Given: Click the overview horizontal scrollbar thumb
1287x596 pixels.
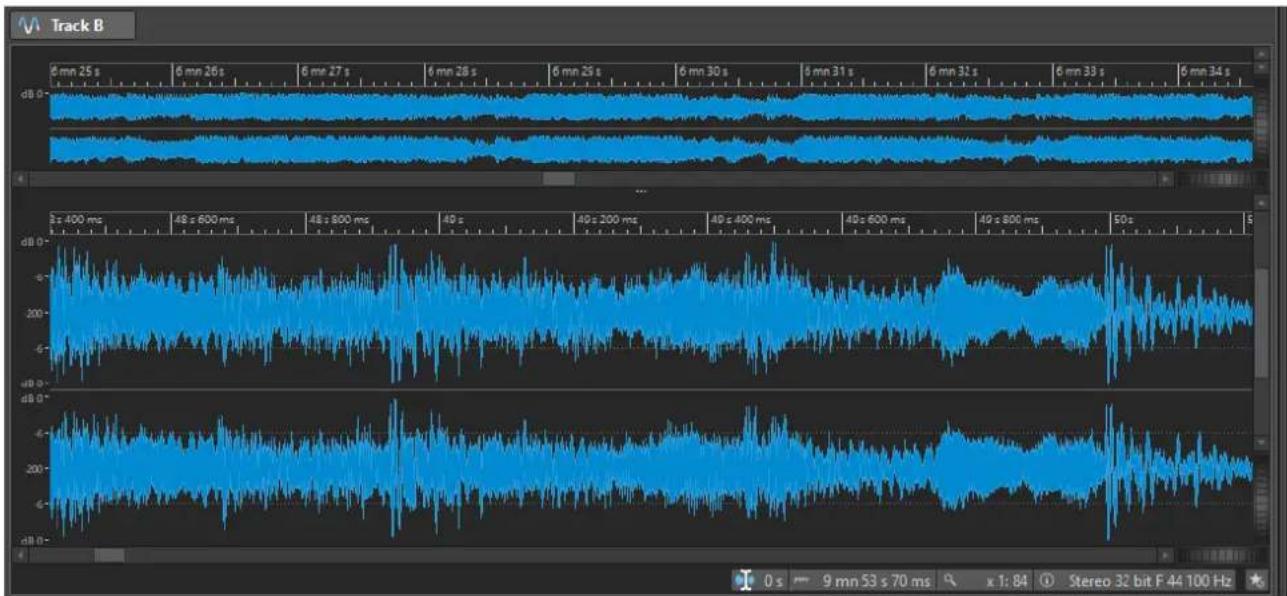Looking at the screenshot, I should (x=558, y=178).
